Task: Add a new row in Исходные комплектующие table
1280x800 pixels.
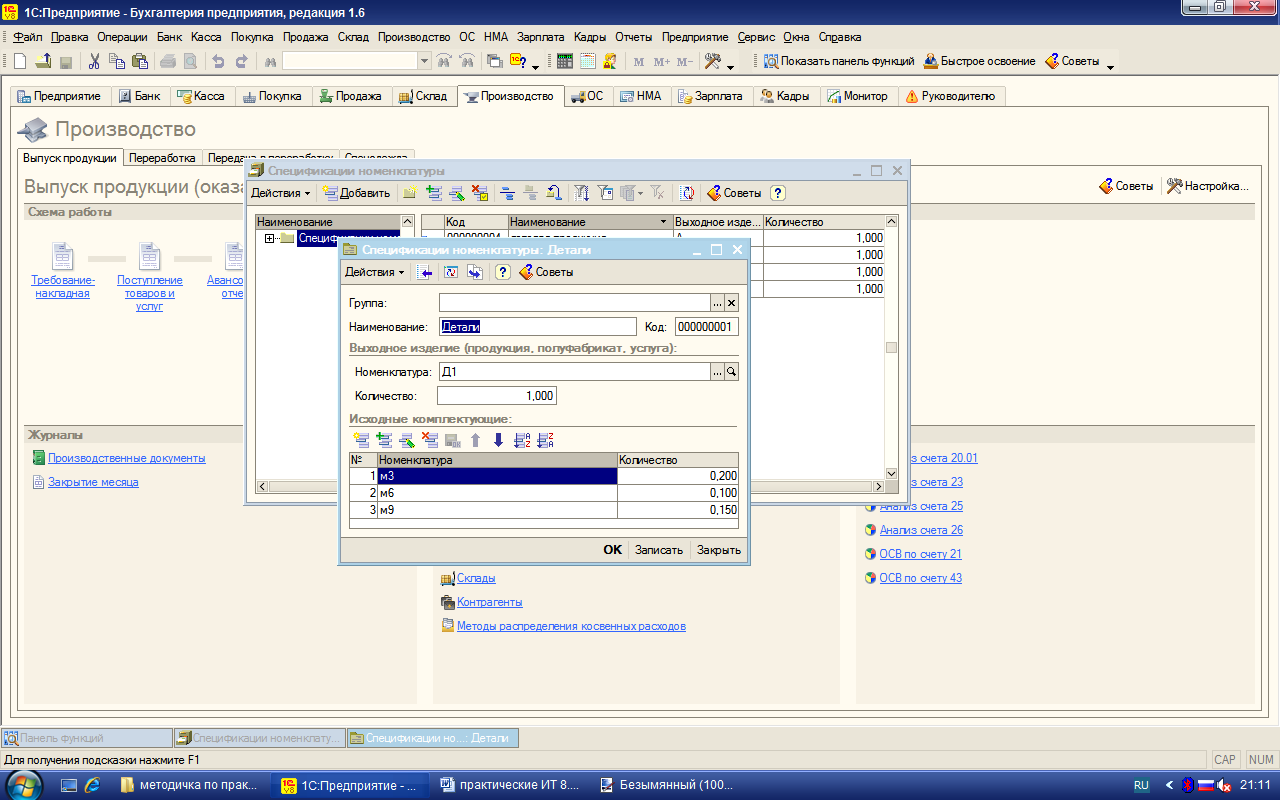Action: click(x=361, y=440)
